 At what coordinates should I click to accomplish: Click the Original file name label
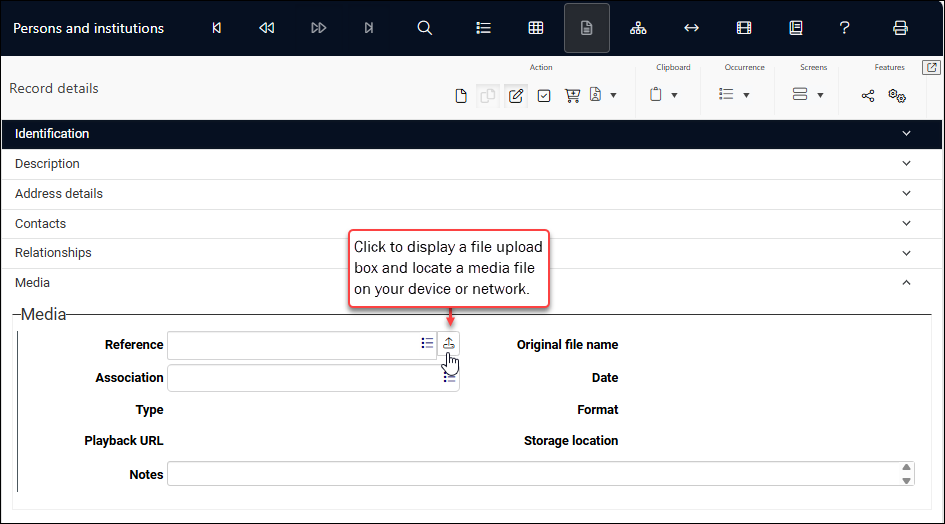point(567,345)
